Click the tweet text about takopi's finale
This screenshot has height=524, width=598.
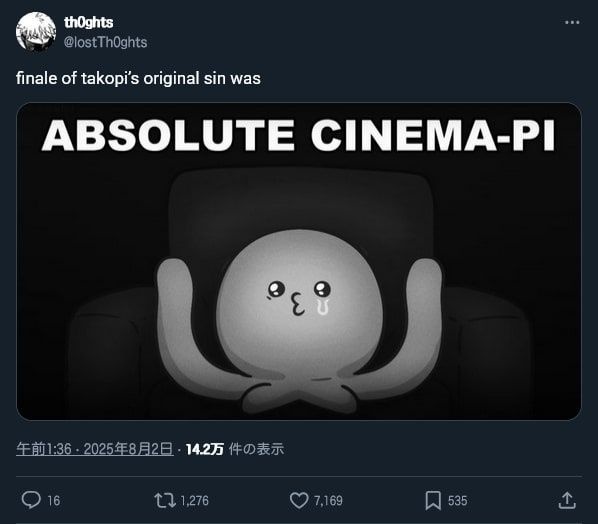tap(138, 79)
